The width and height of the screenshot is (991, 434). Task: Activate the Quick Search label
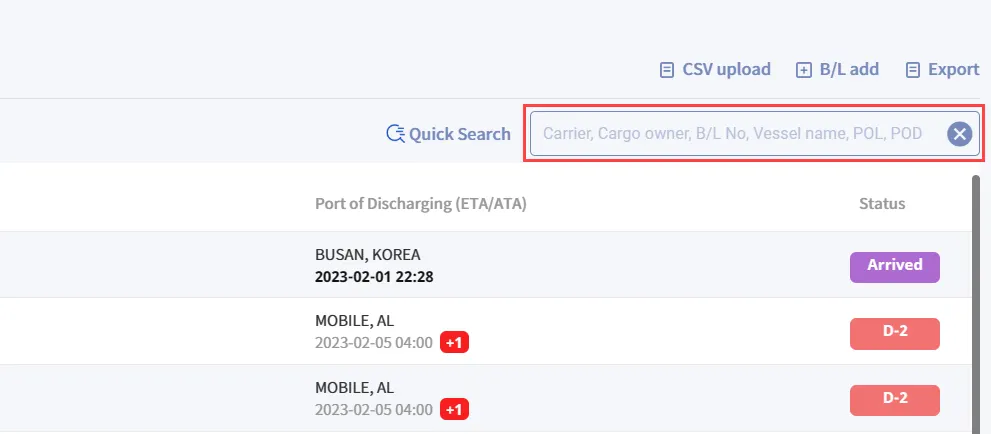pyautogui.click(x=459, y=134)
